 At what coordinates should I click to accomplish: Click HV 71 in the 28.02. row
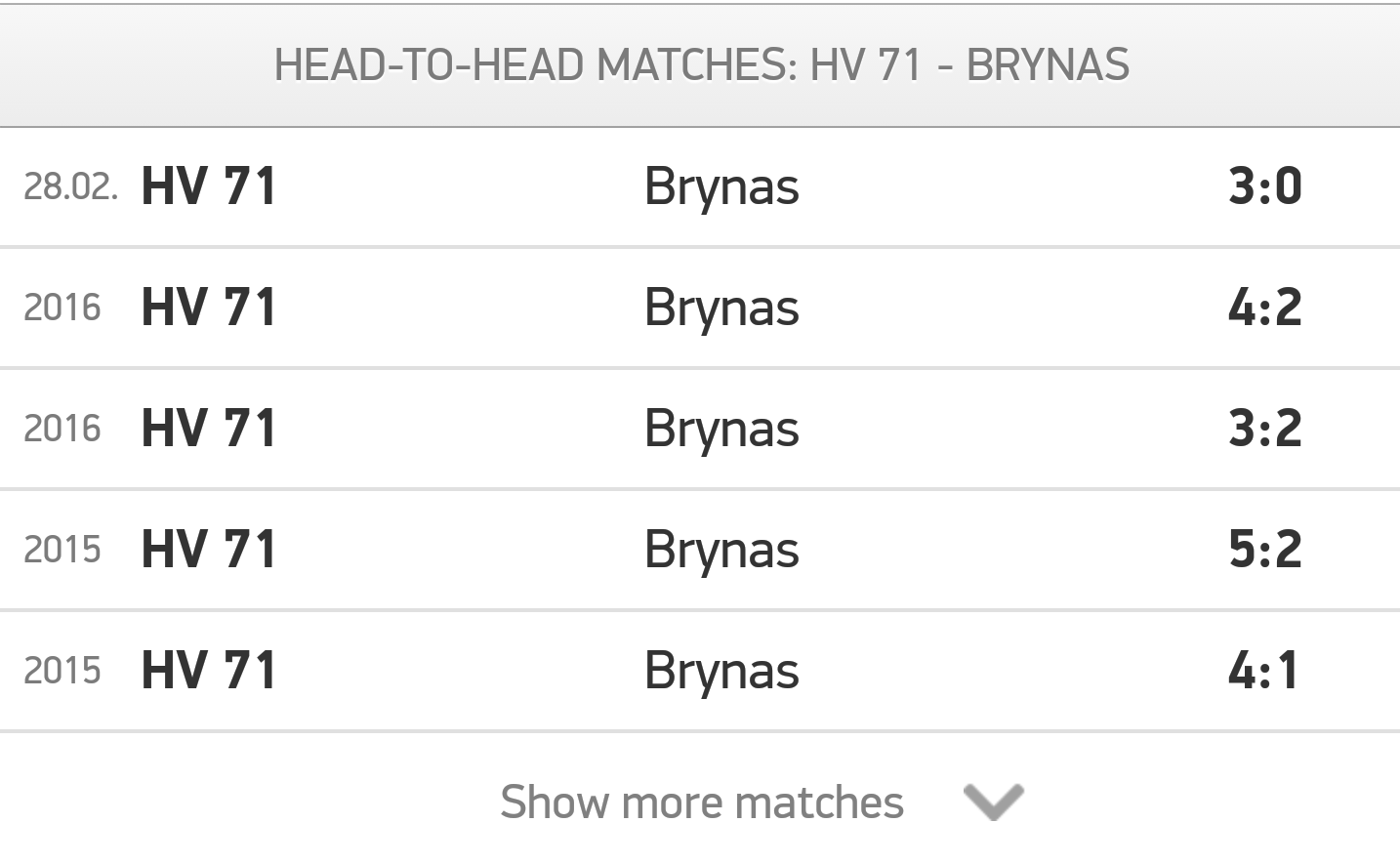point(209,185)
